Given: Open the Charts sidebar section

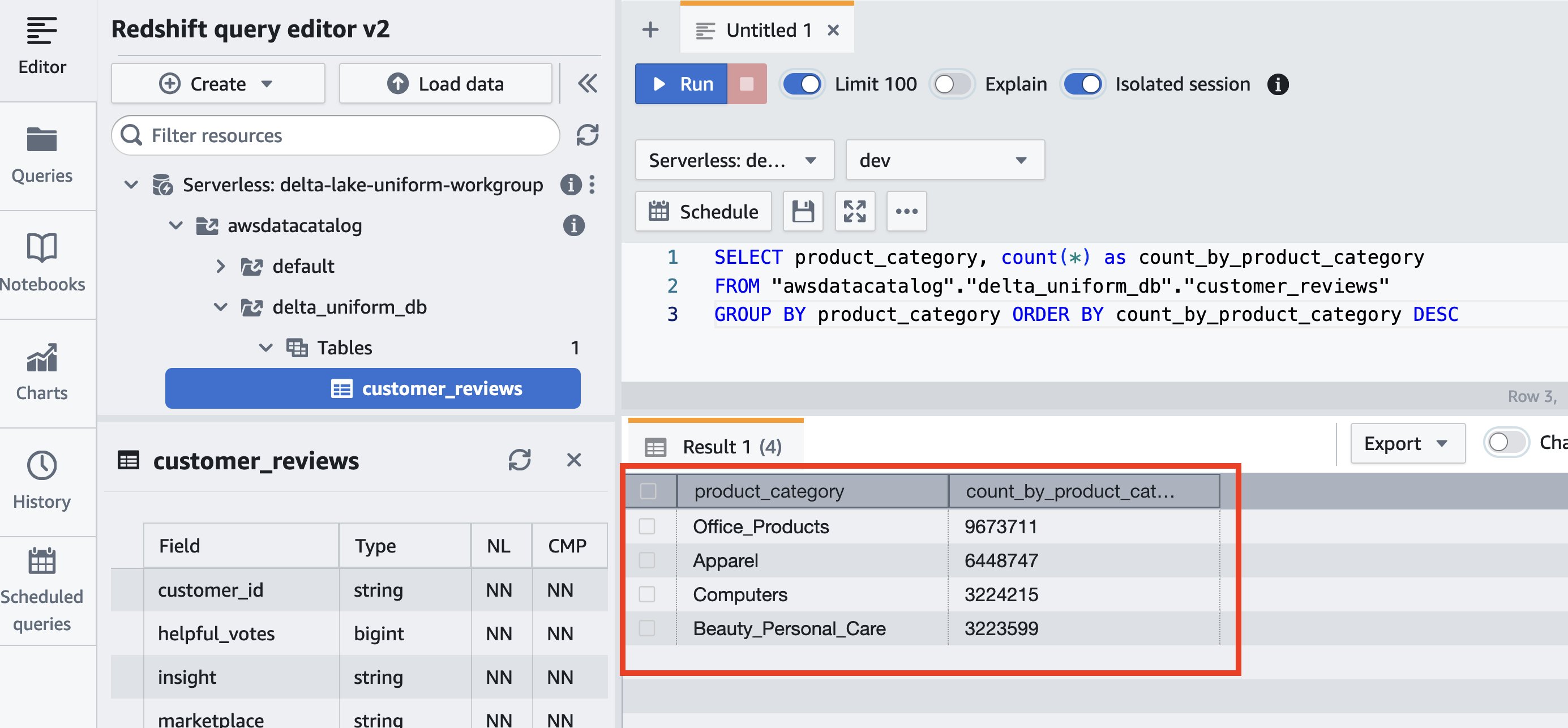Looking at the screenshot, I should pyautogui.click(x=41, y=372).
